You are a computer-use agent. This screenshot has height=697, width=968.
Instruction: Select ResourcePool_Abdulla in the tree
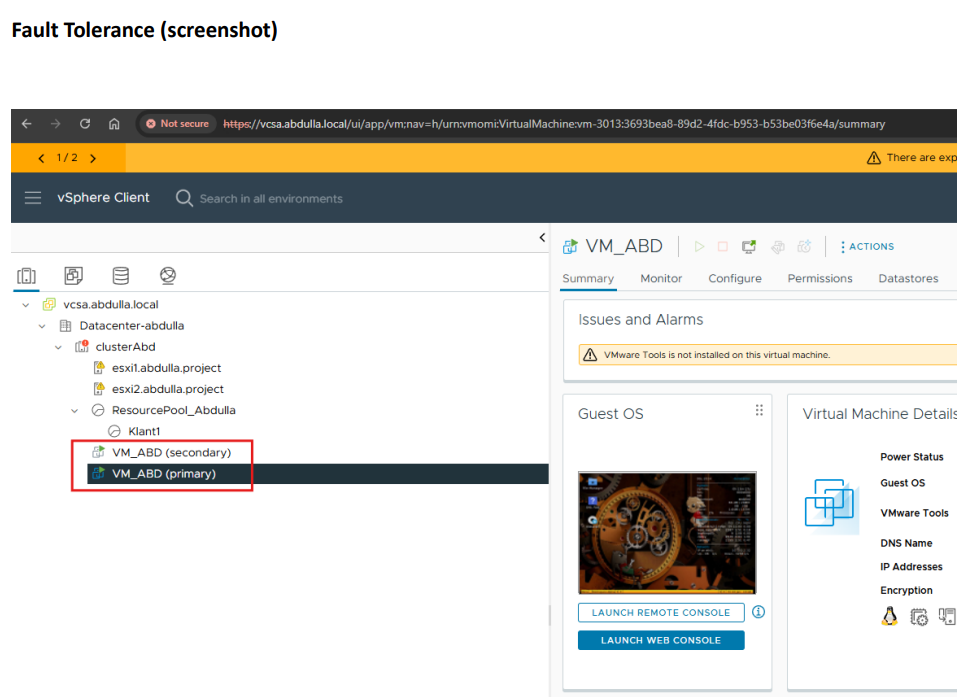click(173, 410)
